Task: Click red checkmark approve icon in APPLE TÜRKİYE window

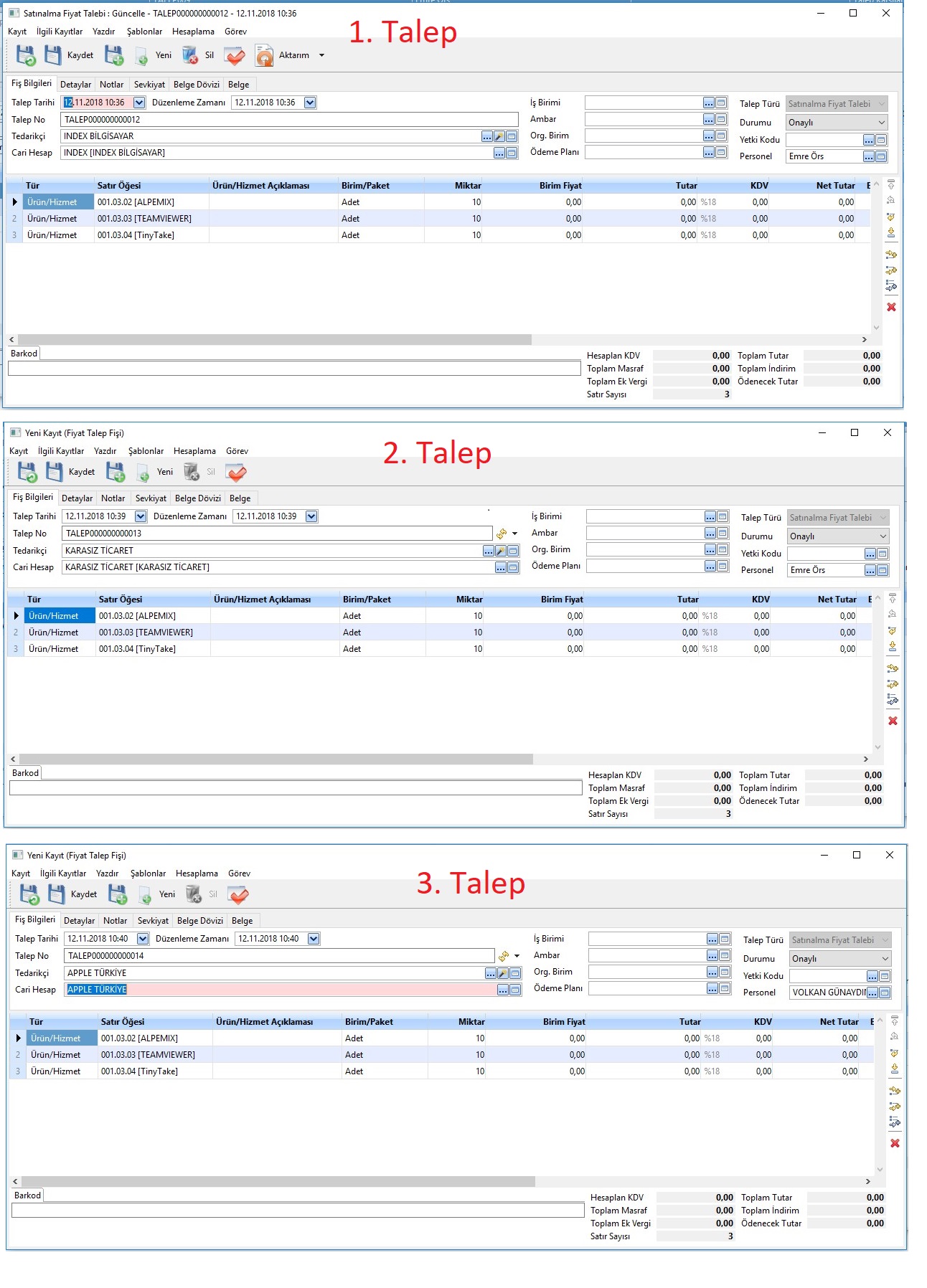Action: (238, 894)
